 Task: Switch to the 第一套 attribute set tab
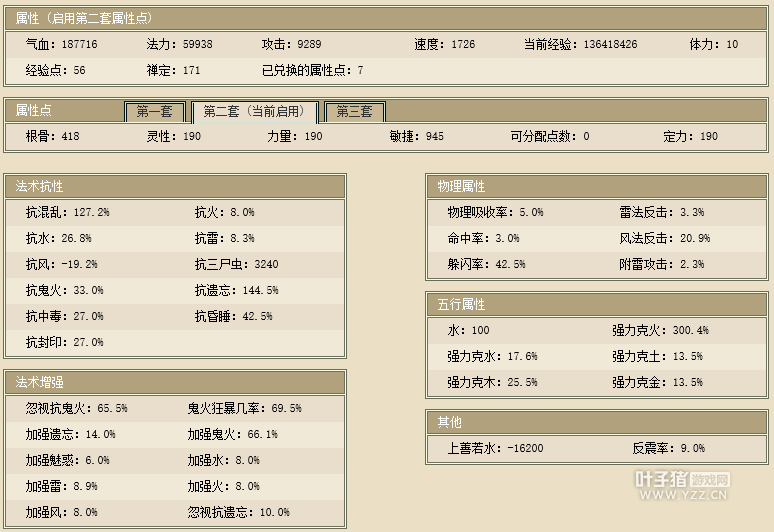click(x=154, y=111)
